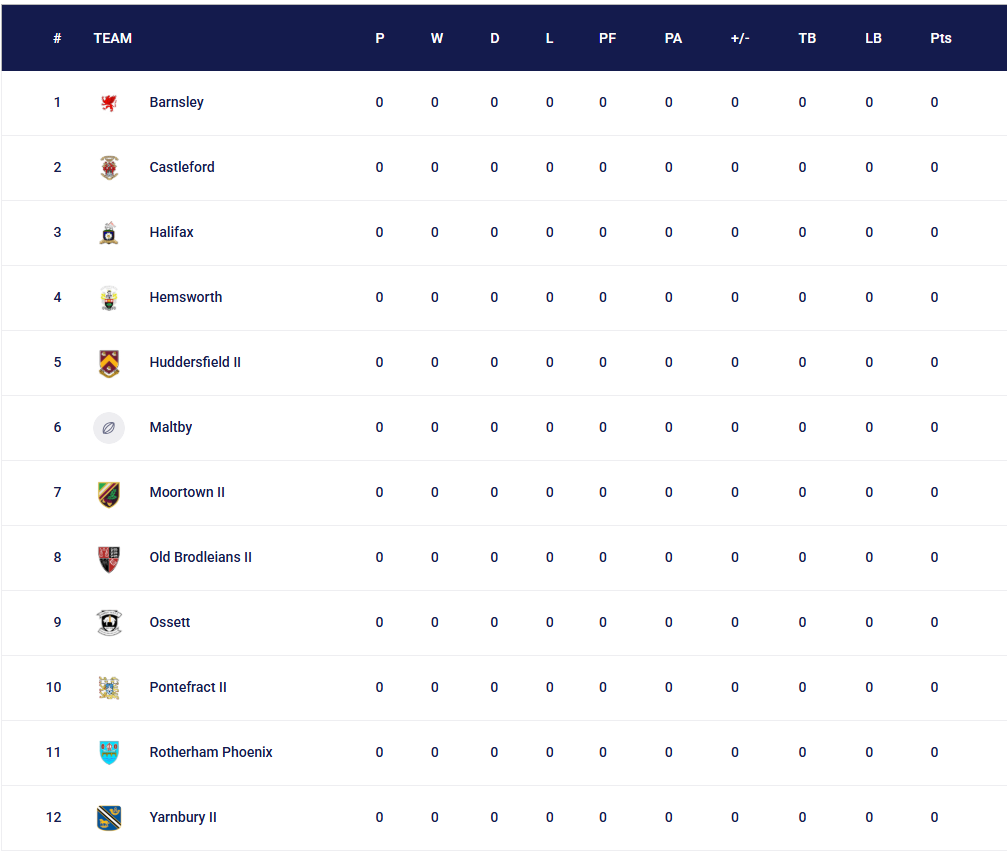
Task: Select Maltby's placeholder rugby ball icon
Action: pyautogui.click(x=109, y=428)
